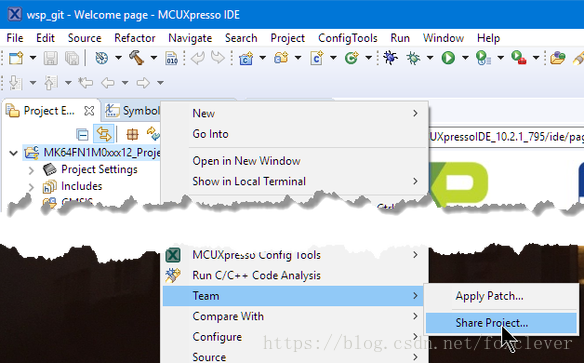Select Share Project... in Team submenu

point(501,323)
